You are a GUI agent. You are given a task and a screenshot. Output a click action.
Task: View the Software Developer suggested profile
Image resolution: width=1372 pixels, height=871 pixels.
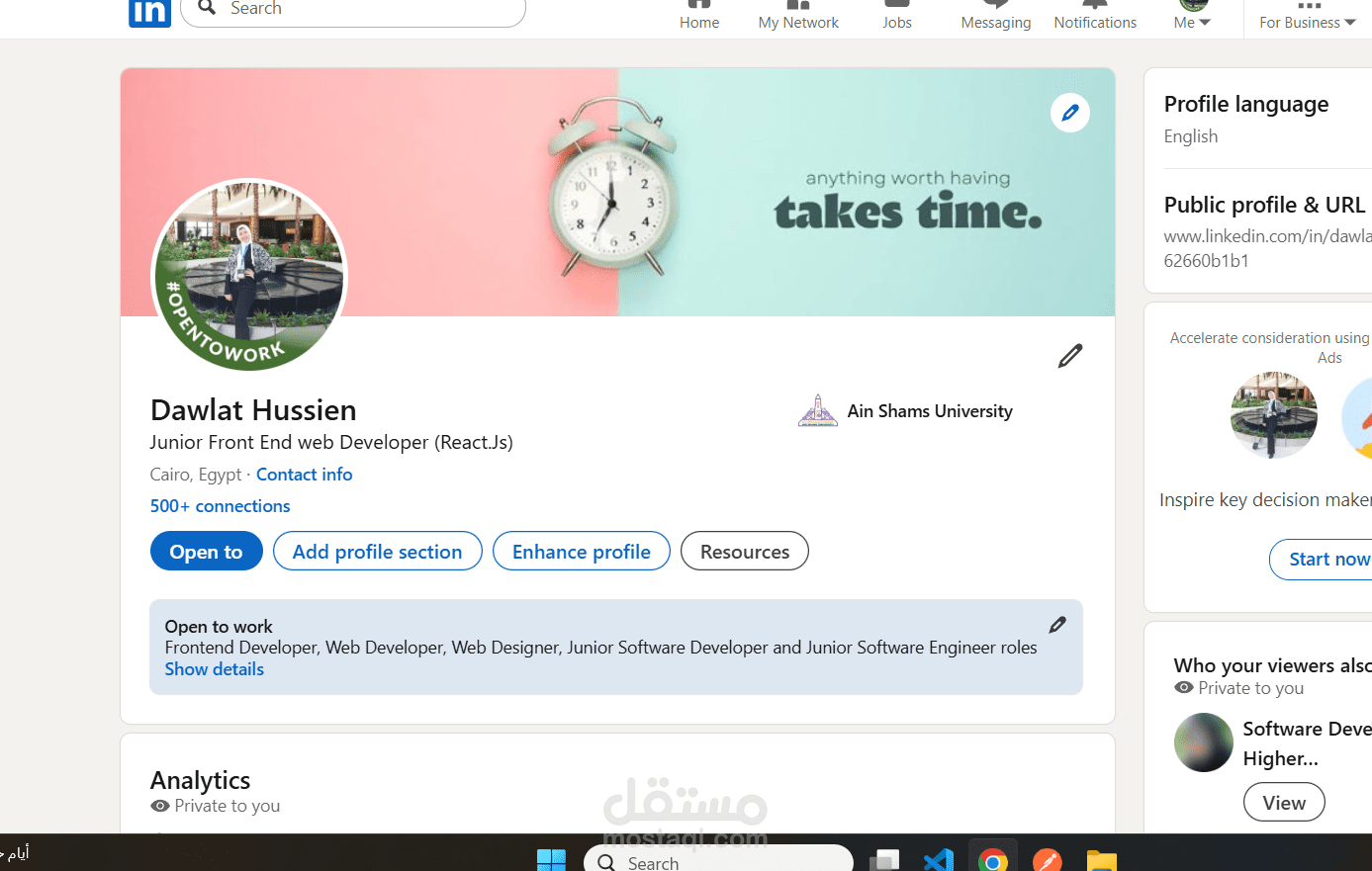pyautogui.click(x=1284, y=803)
